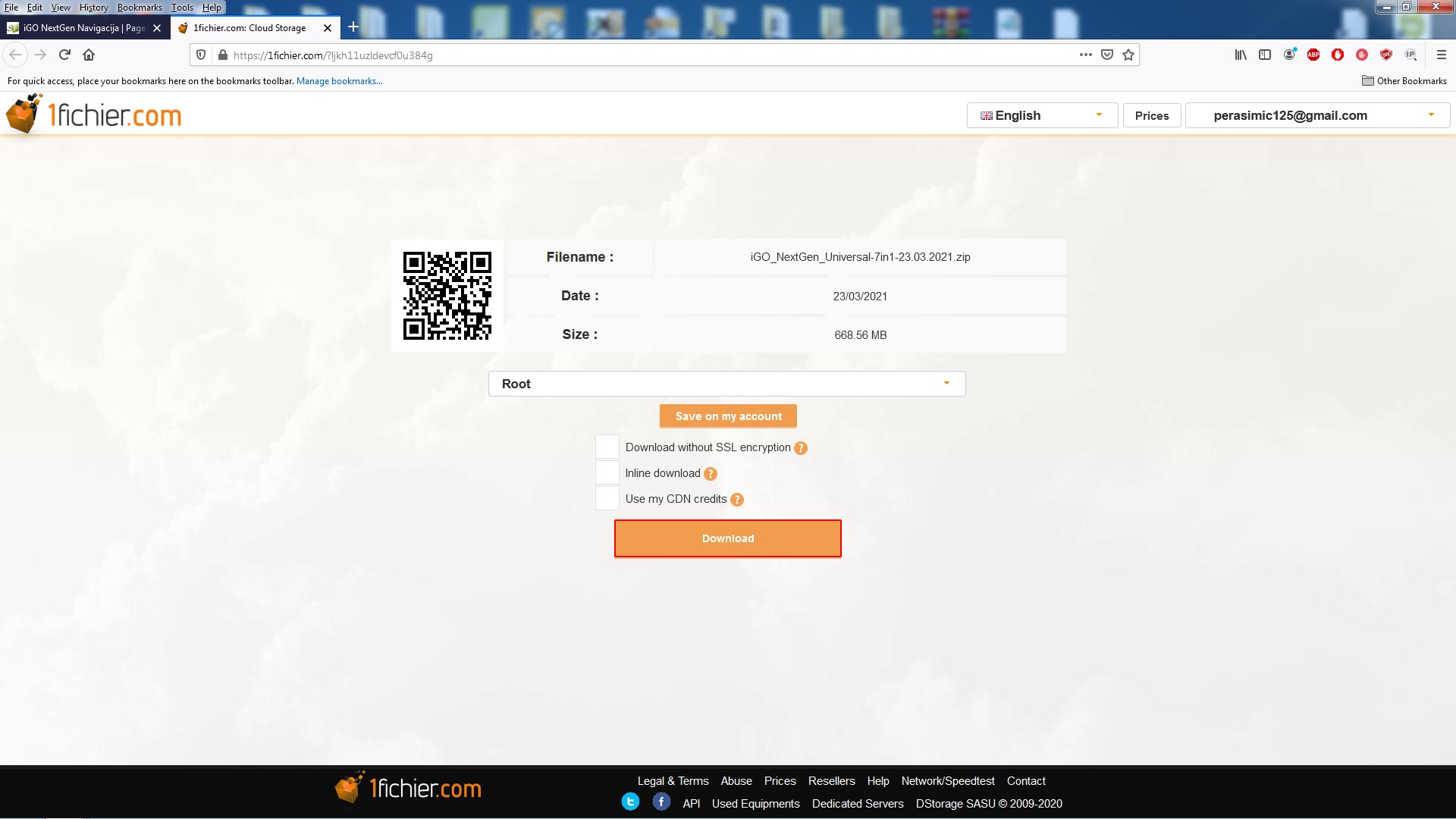This screenshot has width=1456, height=819.
Task: Open the History menu
Action: coord(94,8)
